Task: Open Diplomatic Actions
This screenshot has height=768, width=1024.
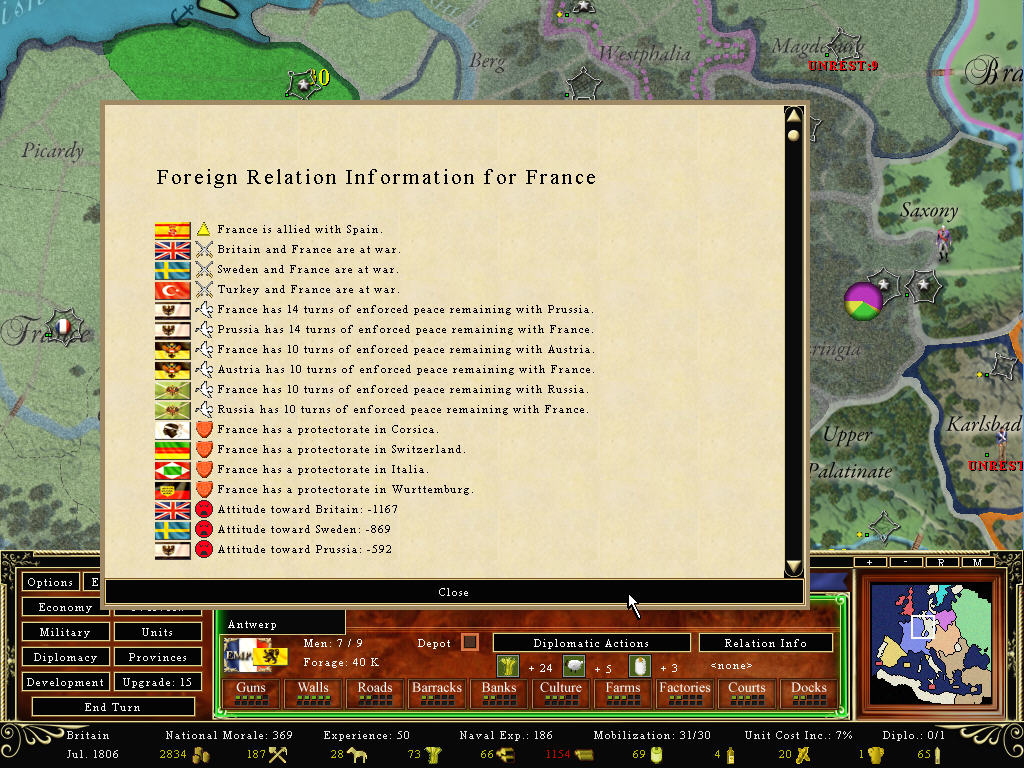Action: [591, 643]
